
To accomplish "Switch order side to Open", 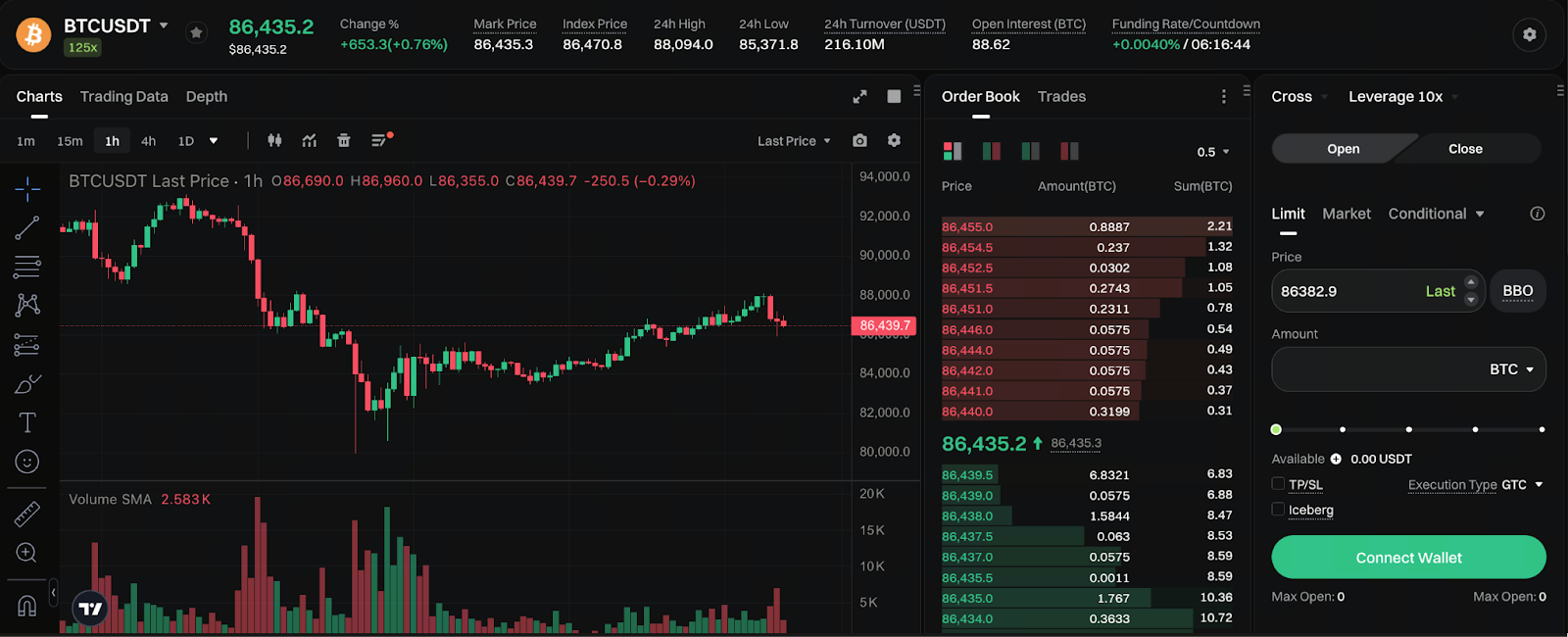I will click(1344, 149).
